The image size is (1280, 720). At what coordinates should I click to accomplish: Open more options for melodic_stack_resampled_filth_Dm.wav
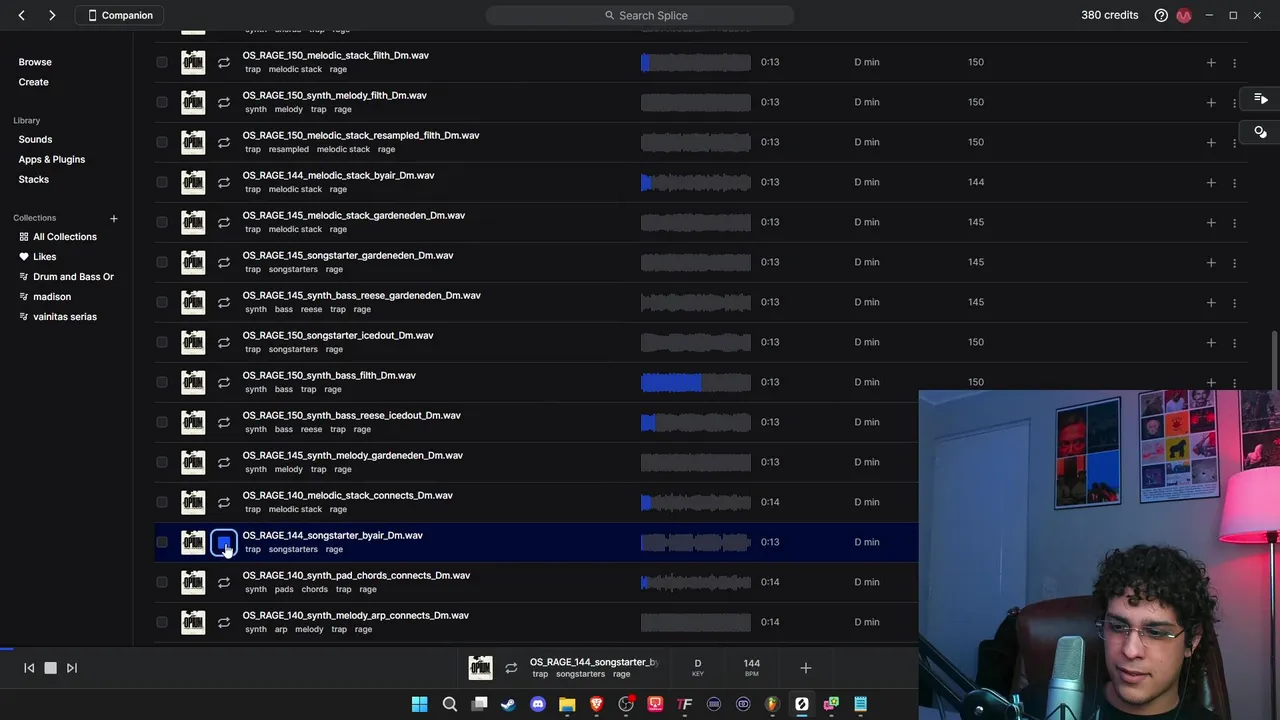1234,142
